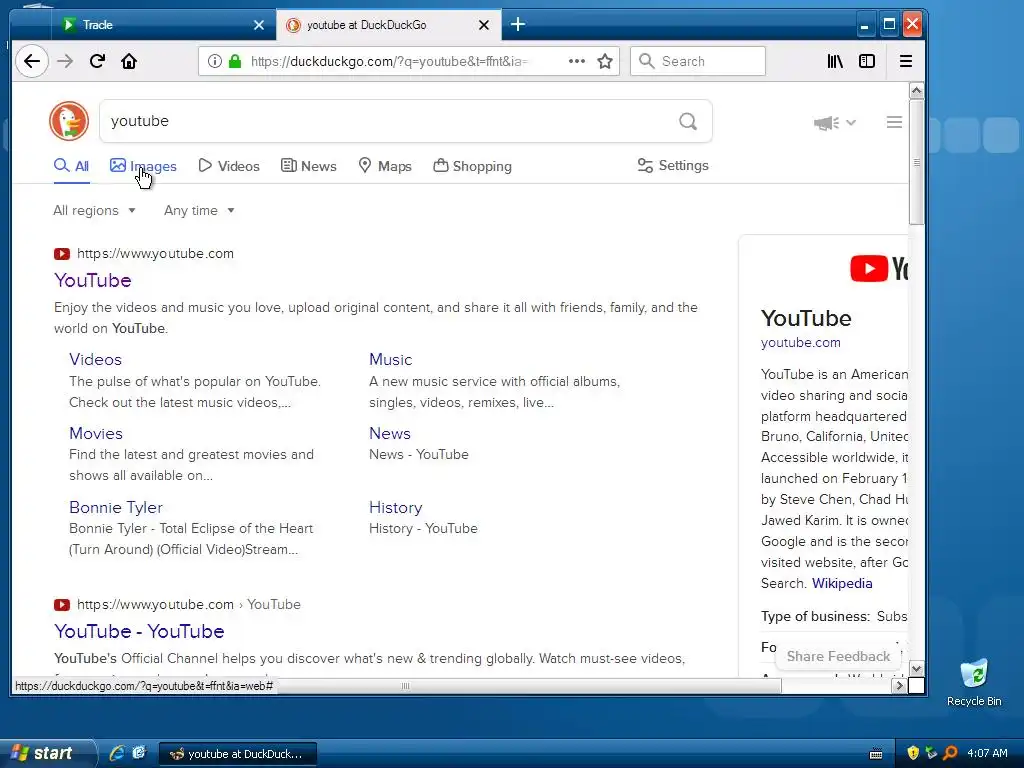
Task: Submit search with the magnifier icon
Action: coord(688,121)
